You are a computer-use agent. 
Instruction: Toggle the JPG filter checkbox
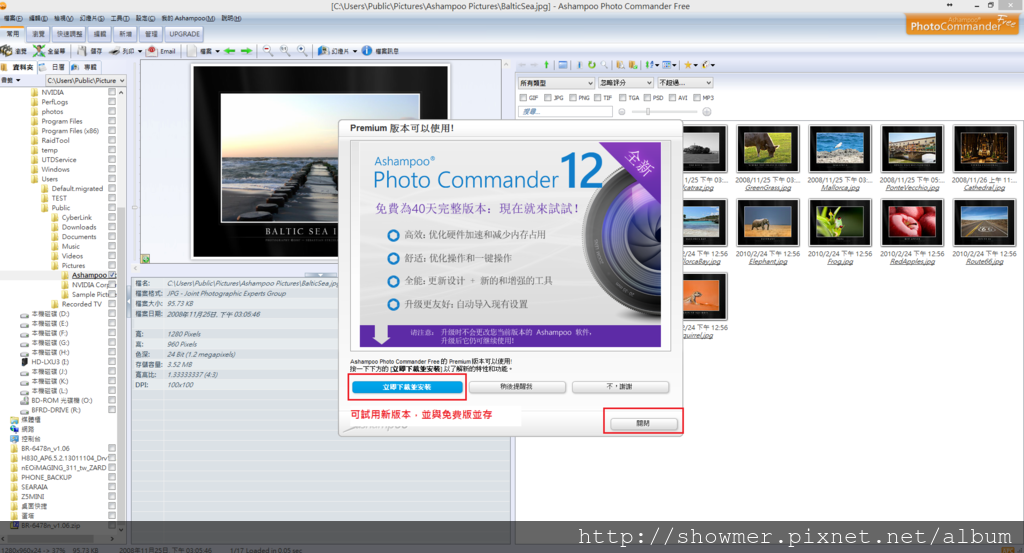pos(548,97)
